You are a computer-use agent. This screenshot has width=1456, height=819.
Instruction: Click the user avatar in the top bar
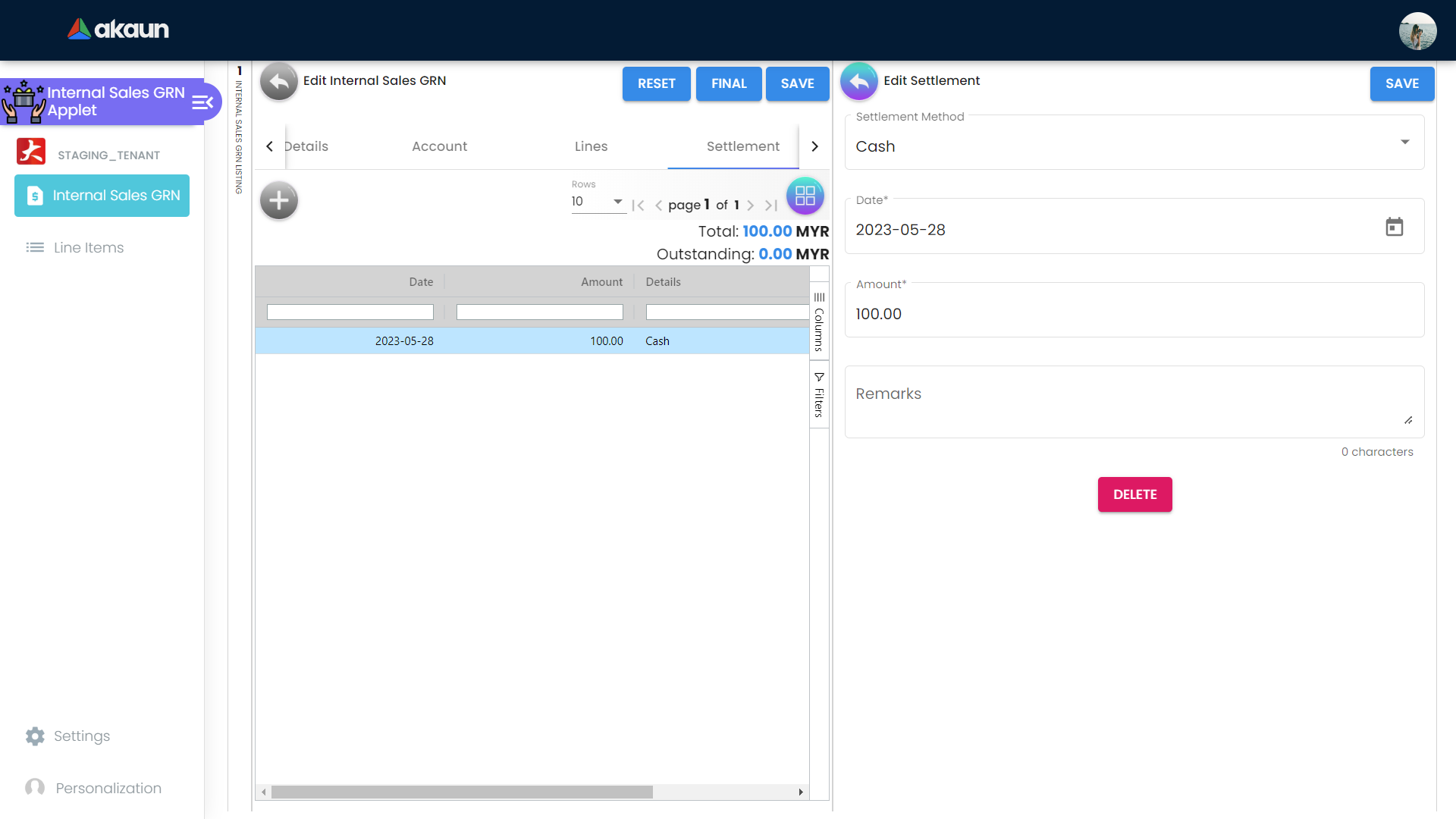click(x=1417, y=31)
